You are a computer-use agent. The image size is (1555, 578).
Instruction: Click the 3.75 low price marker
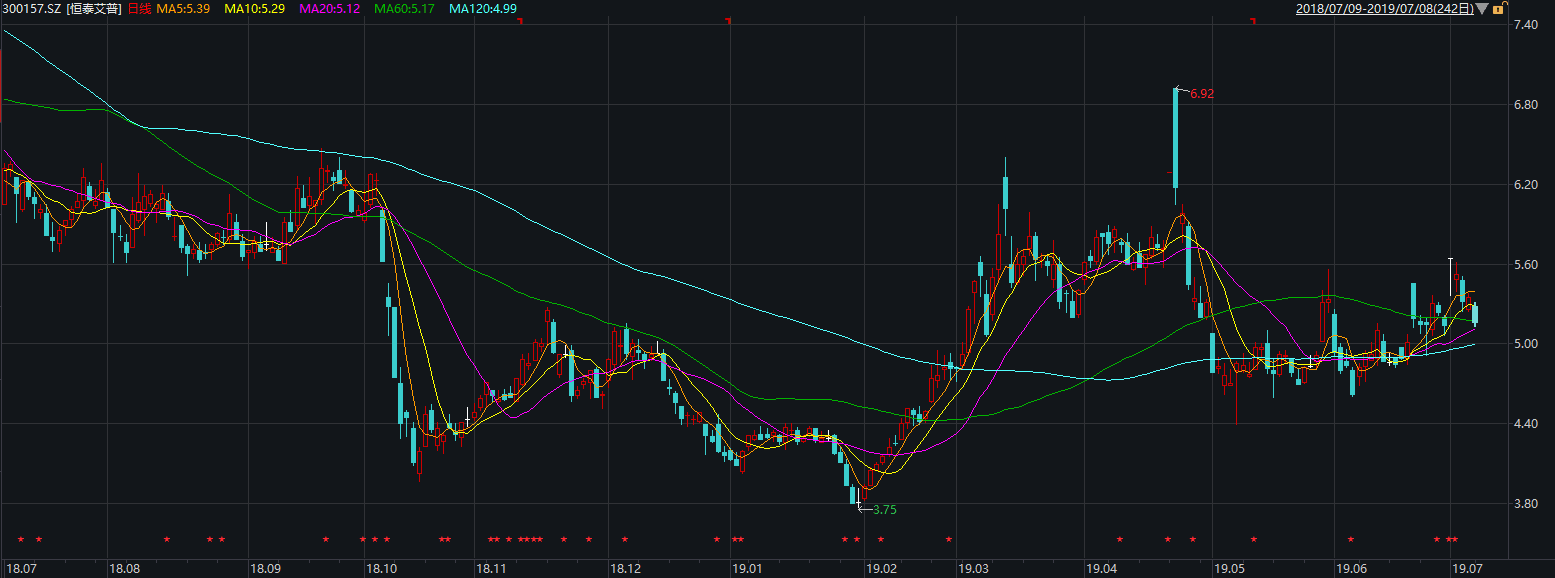[x=883, y=510]
